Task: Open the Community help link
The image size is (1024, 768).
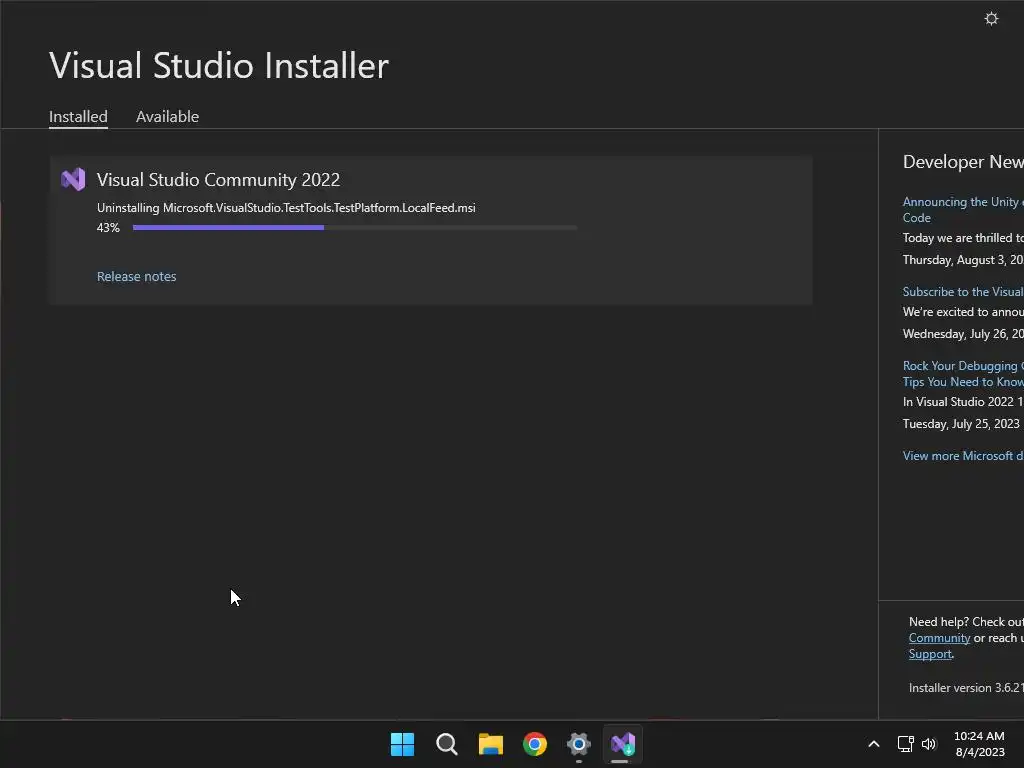Action: [x=939, y=638]
